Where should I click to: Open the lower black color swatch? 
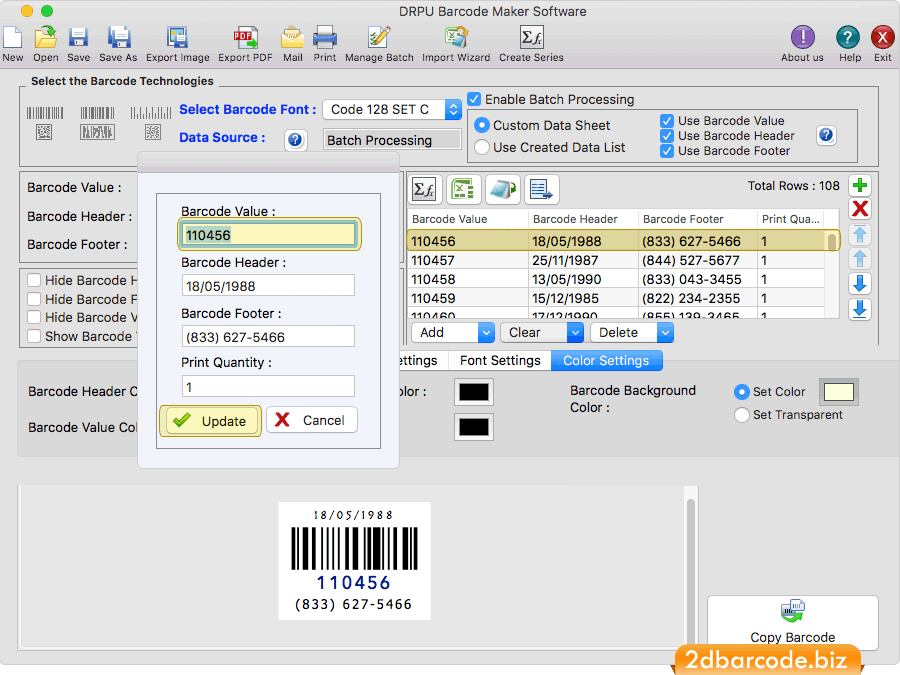(474, 427)
